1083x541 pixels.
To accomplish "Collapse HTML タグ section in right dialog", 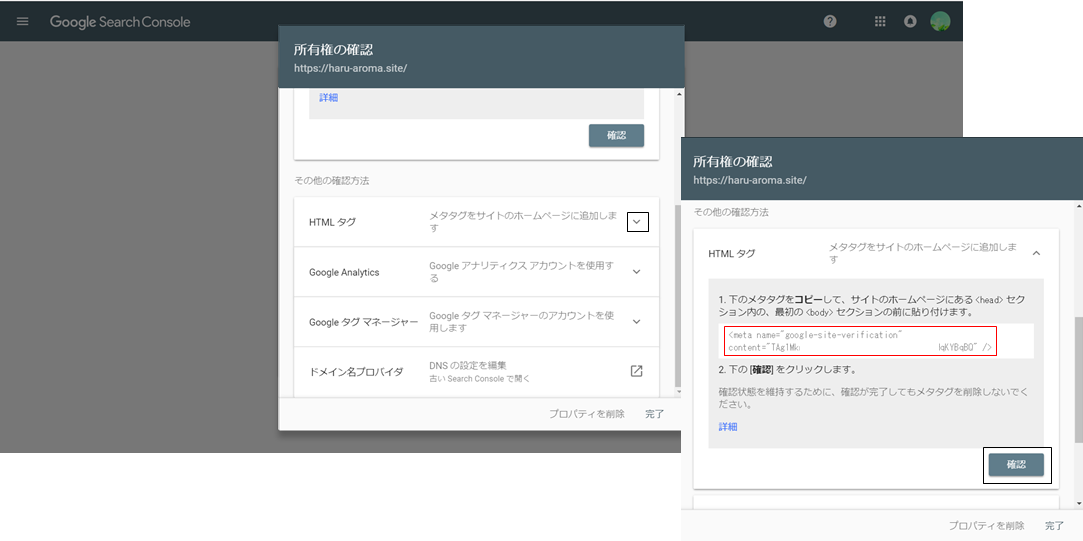I will coord(1036,254).
